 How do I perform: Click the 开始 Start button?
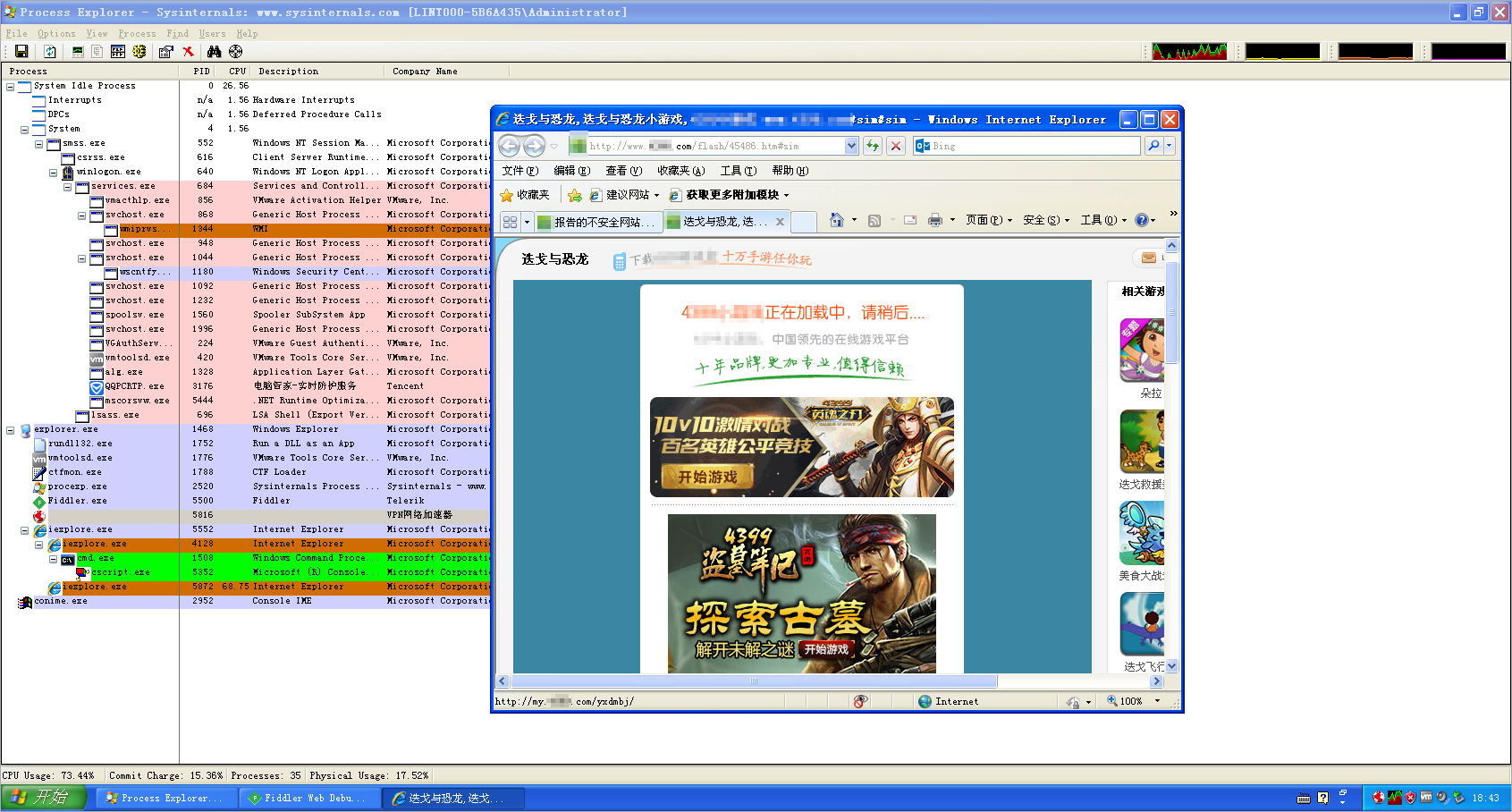44,798
